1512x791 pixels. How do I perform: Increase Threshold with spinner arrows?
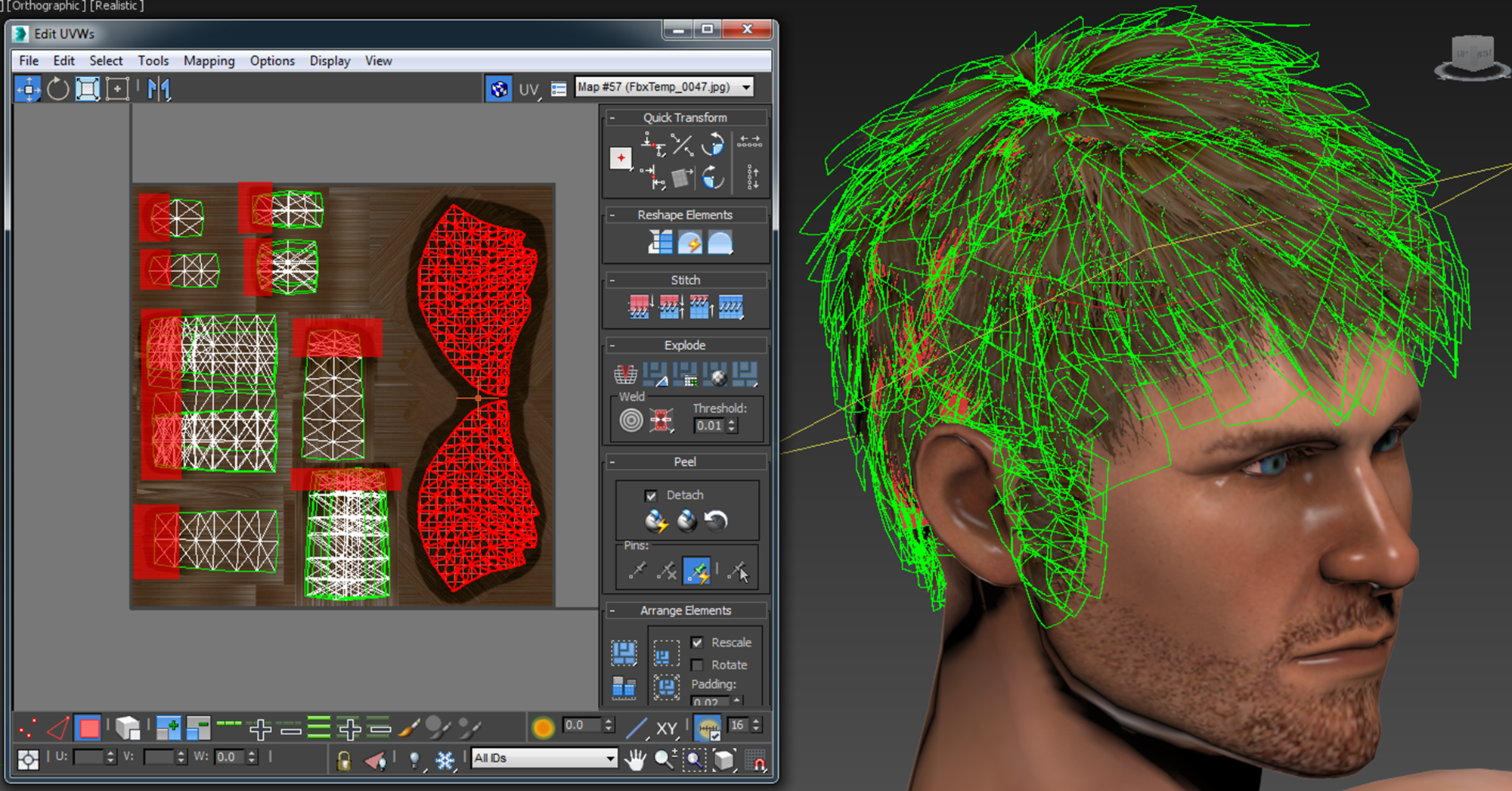click(x=732, y=422)
